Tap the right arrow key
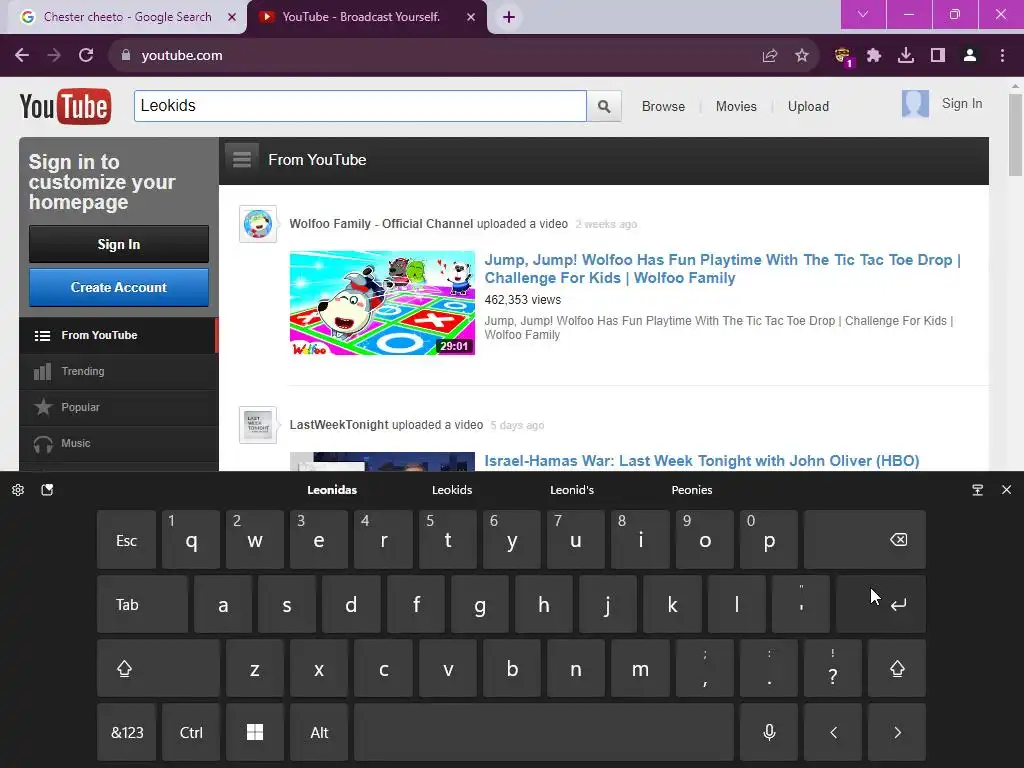Viewport: 1024px width, 768px height. [x=897, y=732]
